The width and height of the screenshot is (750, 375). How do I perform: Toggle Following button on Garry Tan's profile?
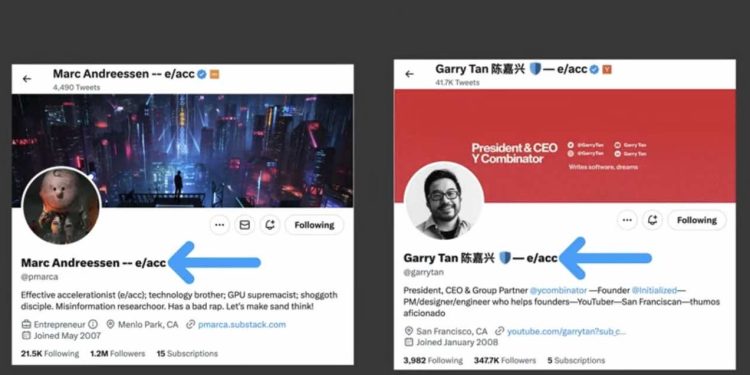[696, 220]
